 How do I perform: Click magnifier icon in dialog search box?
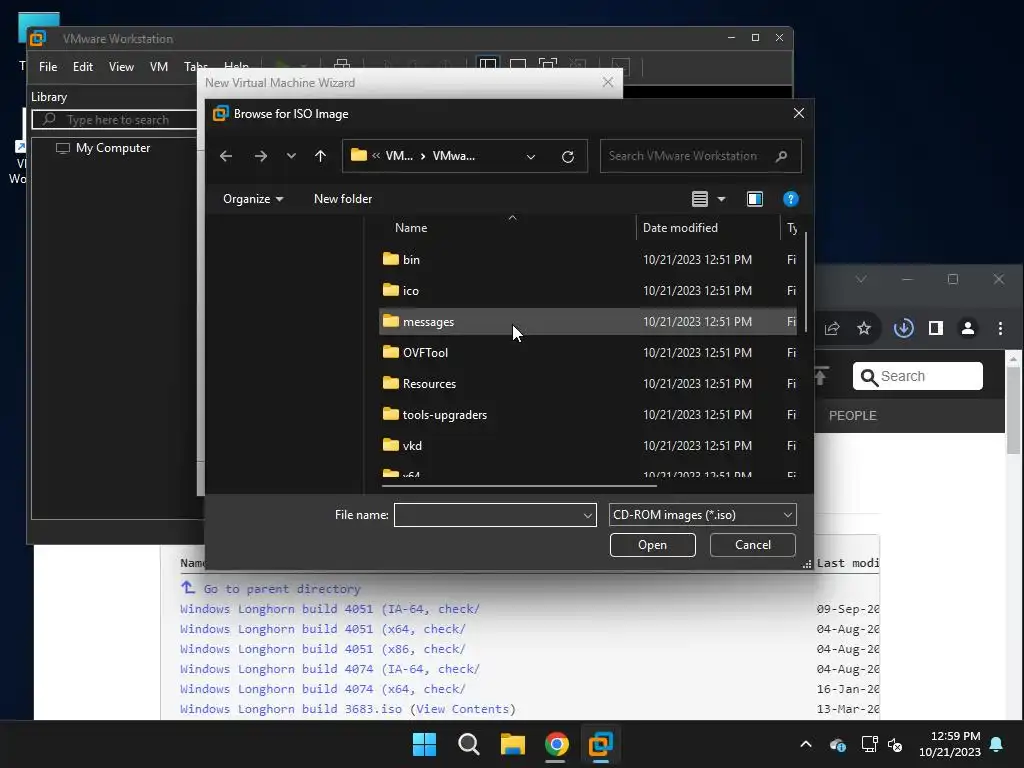[x=781, y=156]
